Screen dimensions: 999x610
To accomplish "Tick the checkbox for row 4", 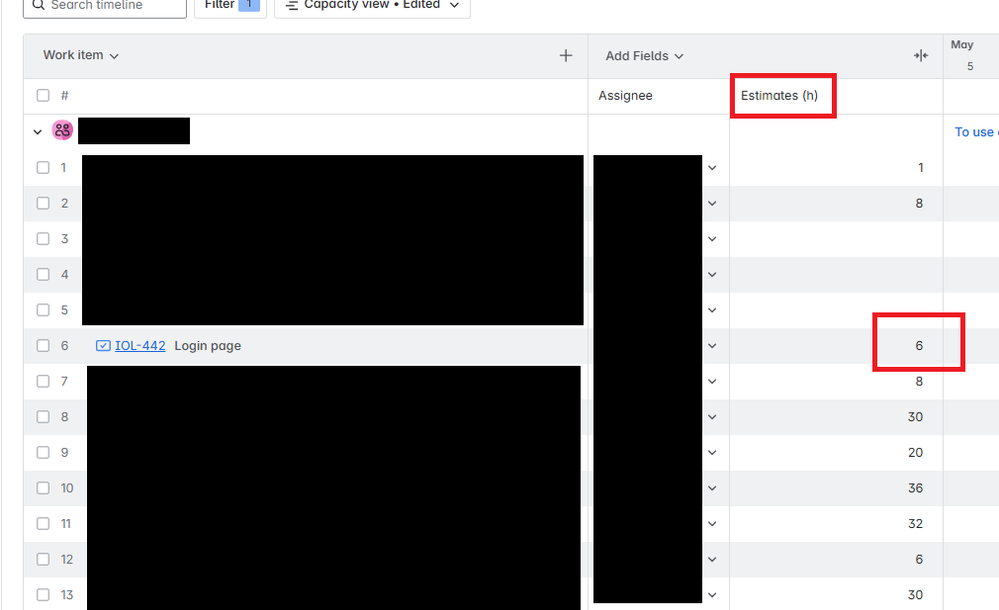I will click(x=43, y=275).
